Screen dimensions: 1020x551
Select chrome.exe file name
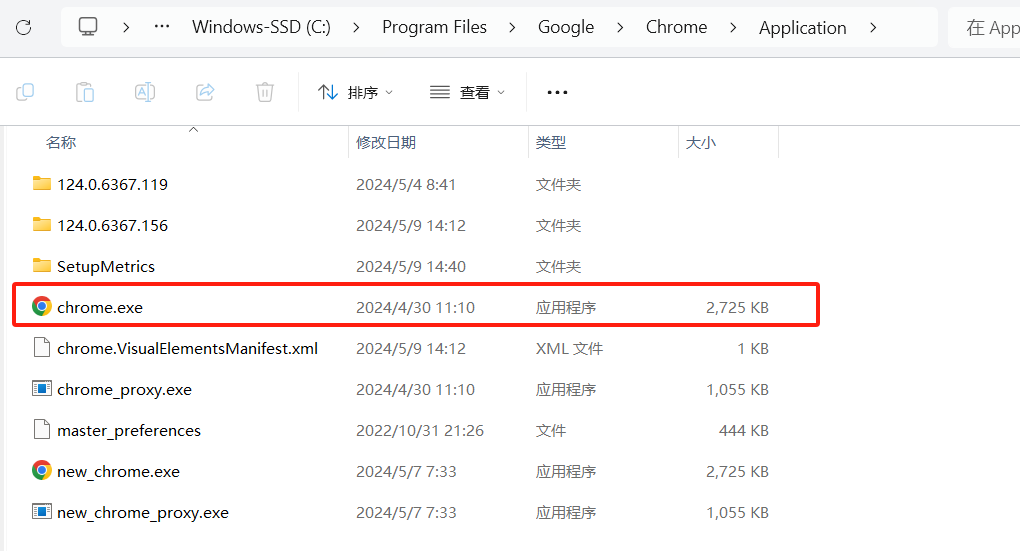click(100, 308)
